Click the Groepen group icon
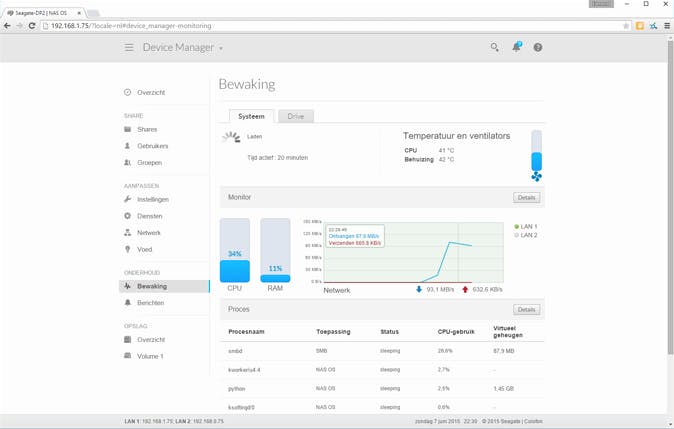The height and width of the screenshot is (429, 674). coord(128,162)
